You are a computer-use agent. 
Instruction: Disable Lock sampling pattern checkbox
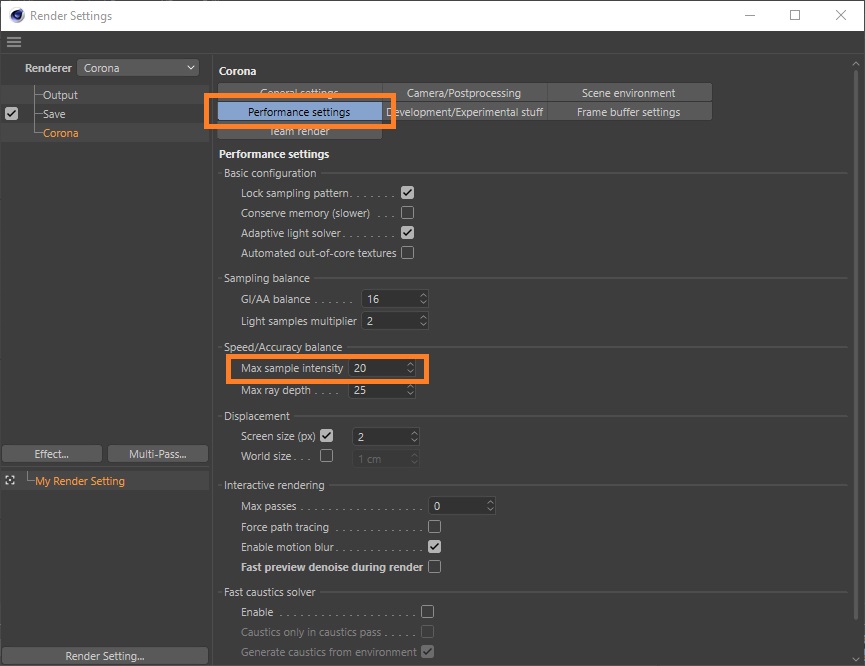pyautogui.click(x=407, y=193)
